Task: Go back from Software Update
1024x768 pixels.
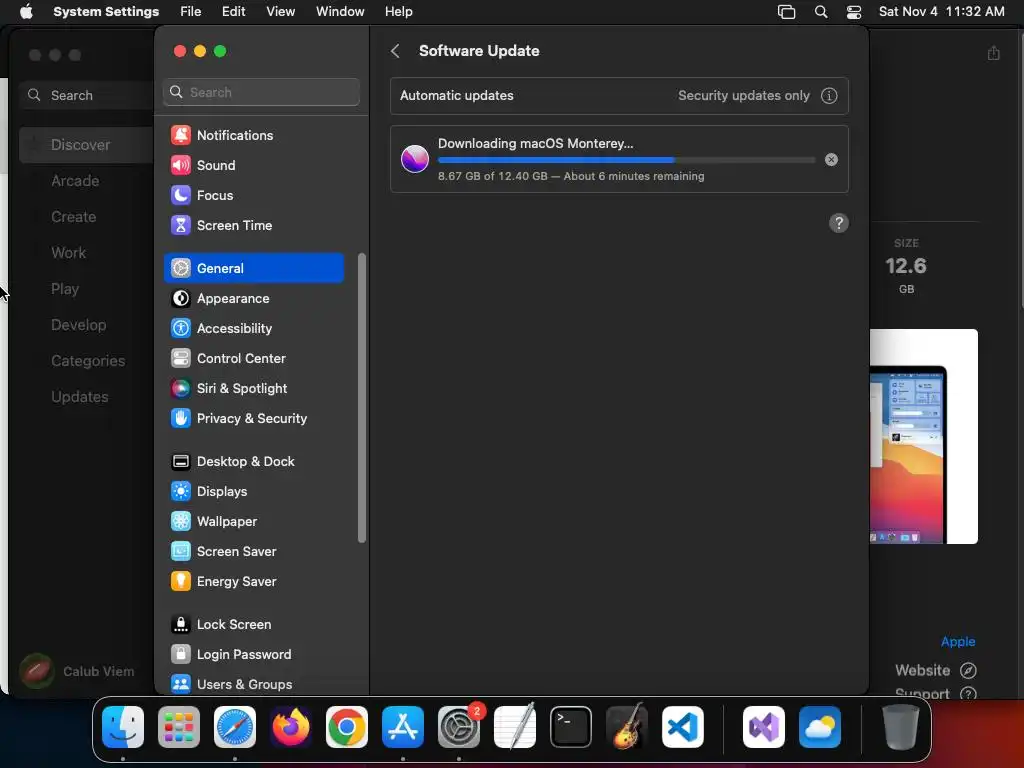Action: pyautogui.click(x=395, y=51)
